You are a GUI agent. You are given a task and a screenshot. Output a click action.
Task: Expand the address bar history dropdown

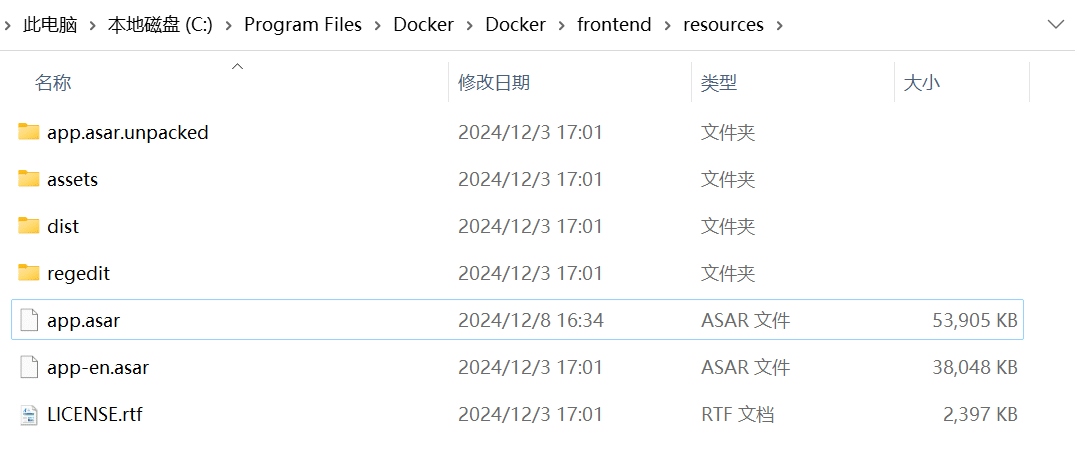pos(1056,25)
